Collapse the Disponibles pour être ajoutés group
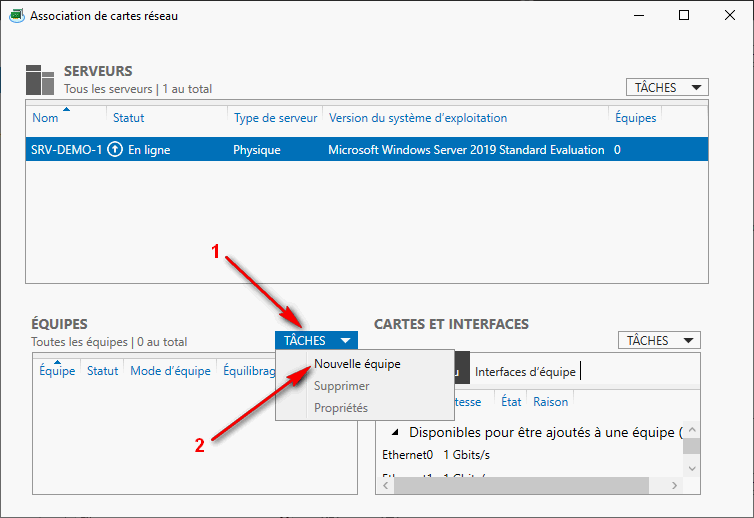The image size is (754, 518). tap(393, 433)
